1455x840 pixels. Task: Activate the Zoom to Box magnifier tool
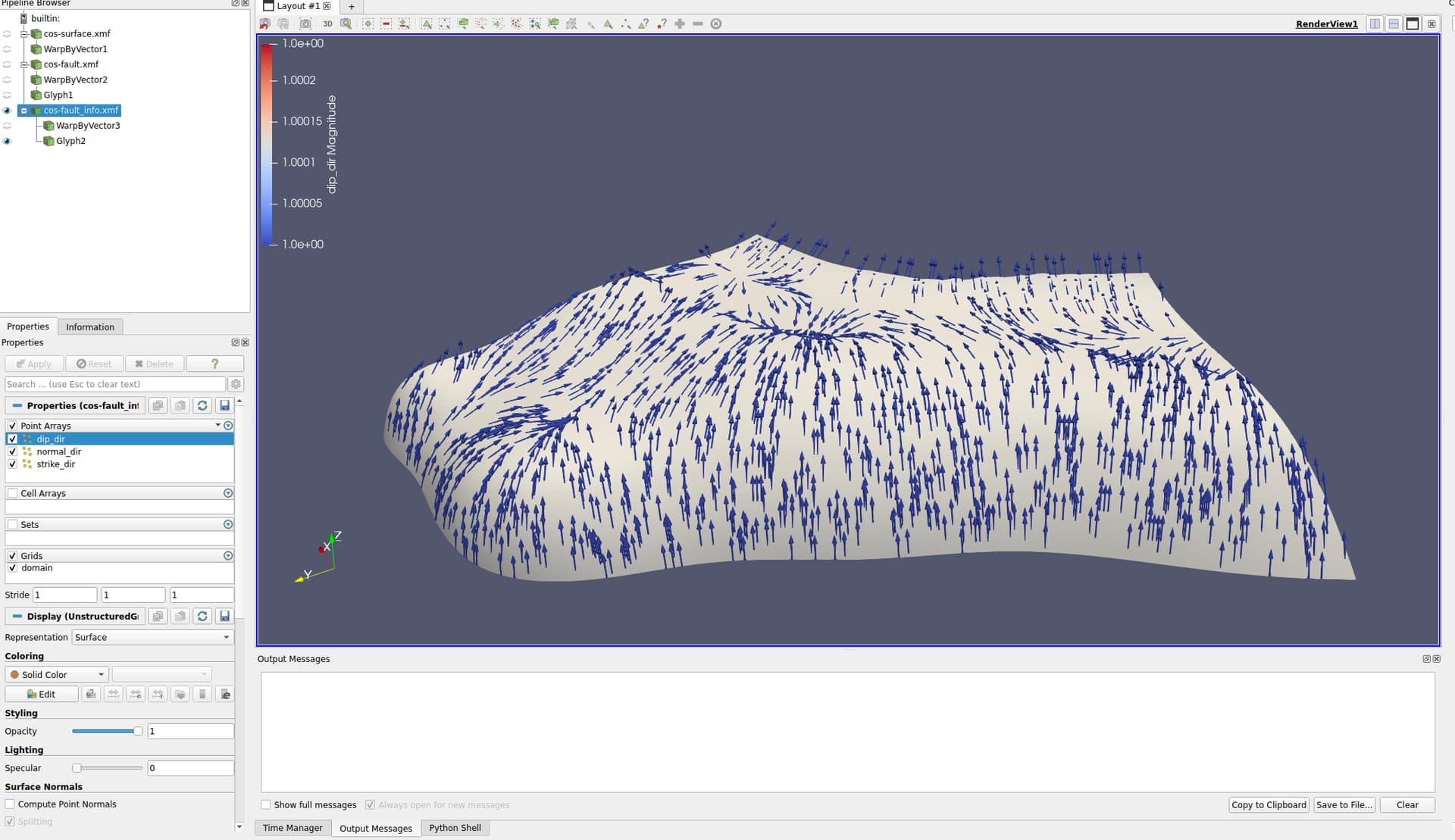346,24
